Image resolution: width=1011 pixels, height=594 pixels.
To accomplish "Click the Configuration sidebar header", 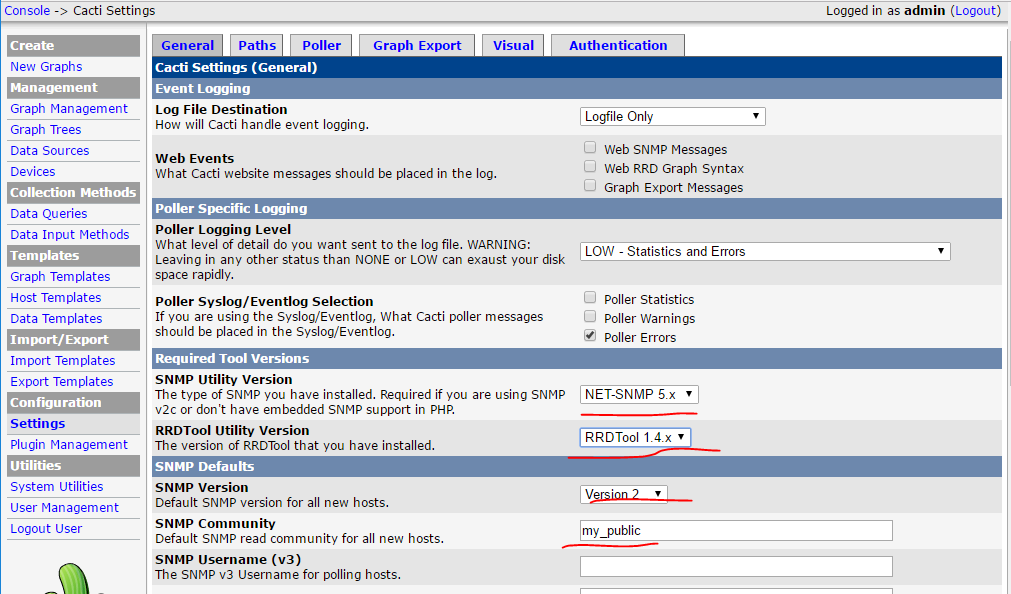I will 74,402.
